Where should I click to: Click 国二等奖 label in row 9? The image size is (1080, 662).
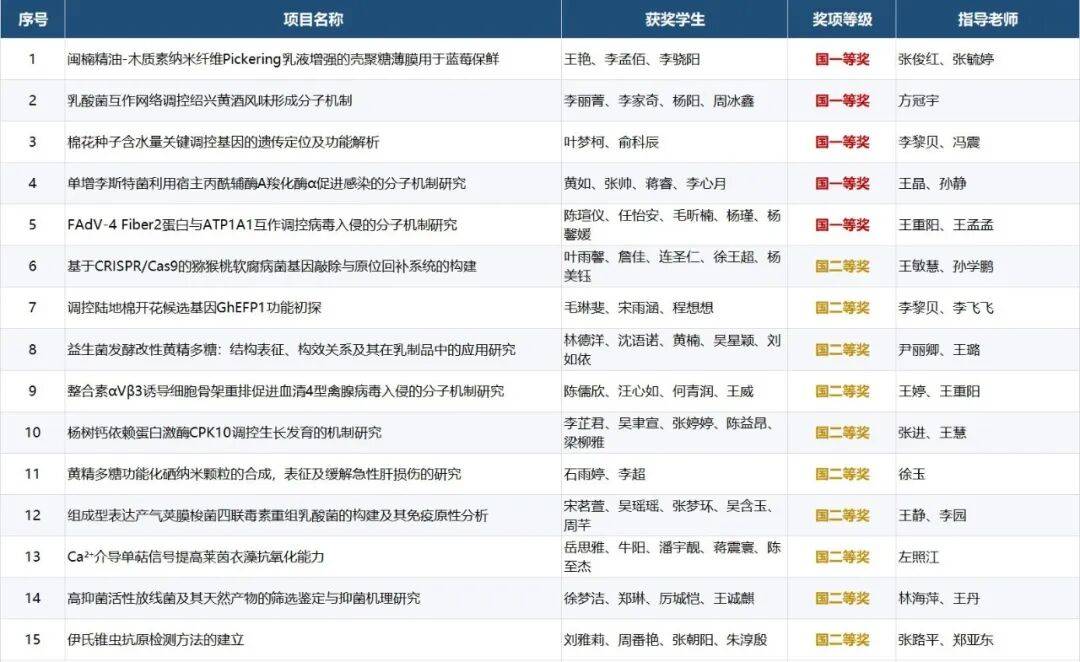(842, 391)
